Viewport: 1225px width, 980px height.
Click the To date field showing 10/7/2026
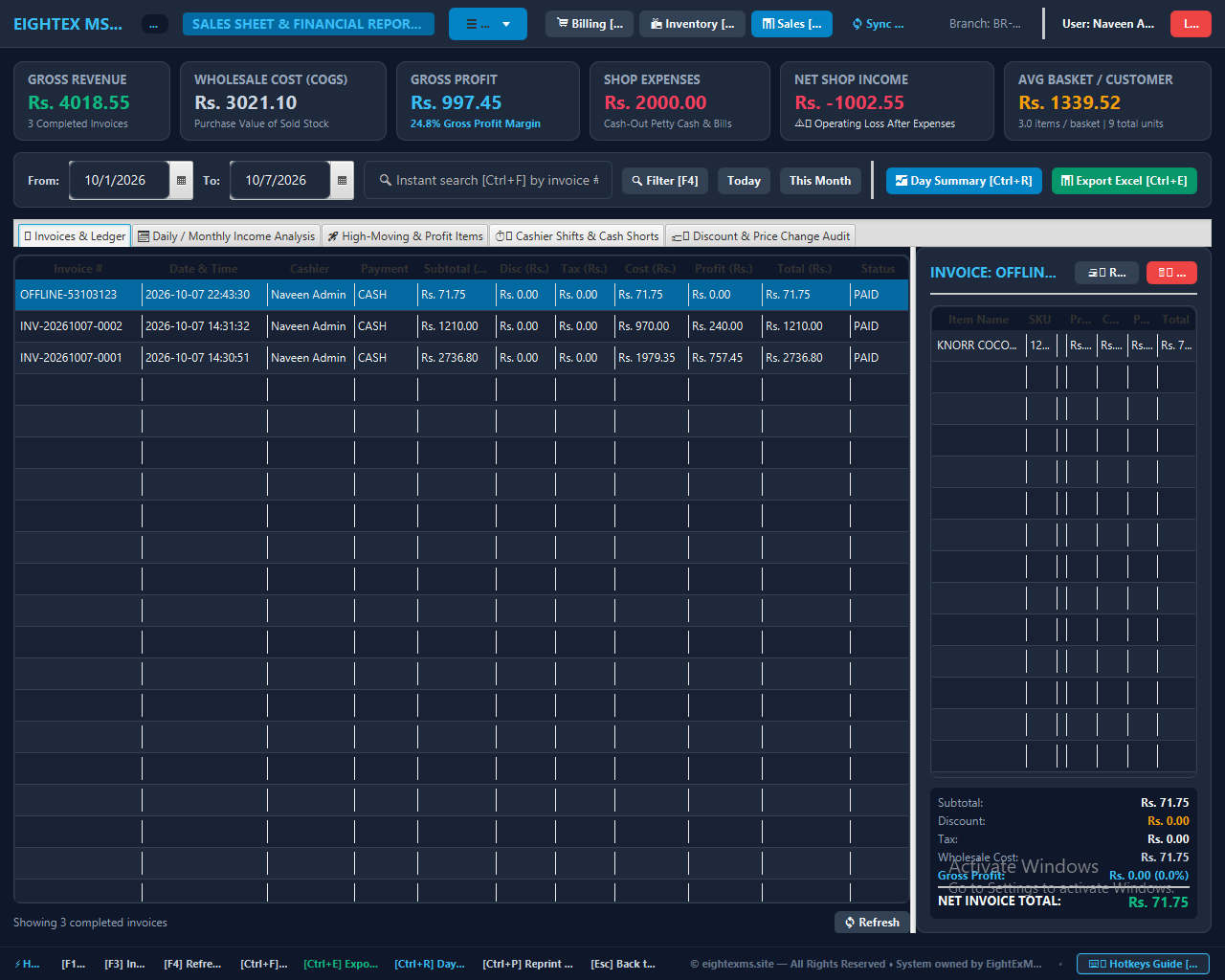(279, 181)
